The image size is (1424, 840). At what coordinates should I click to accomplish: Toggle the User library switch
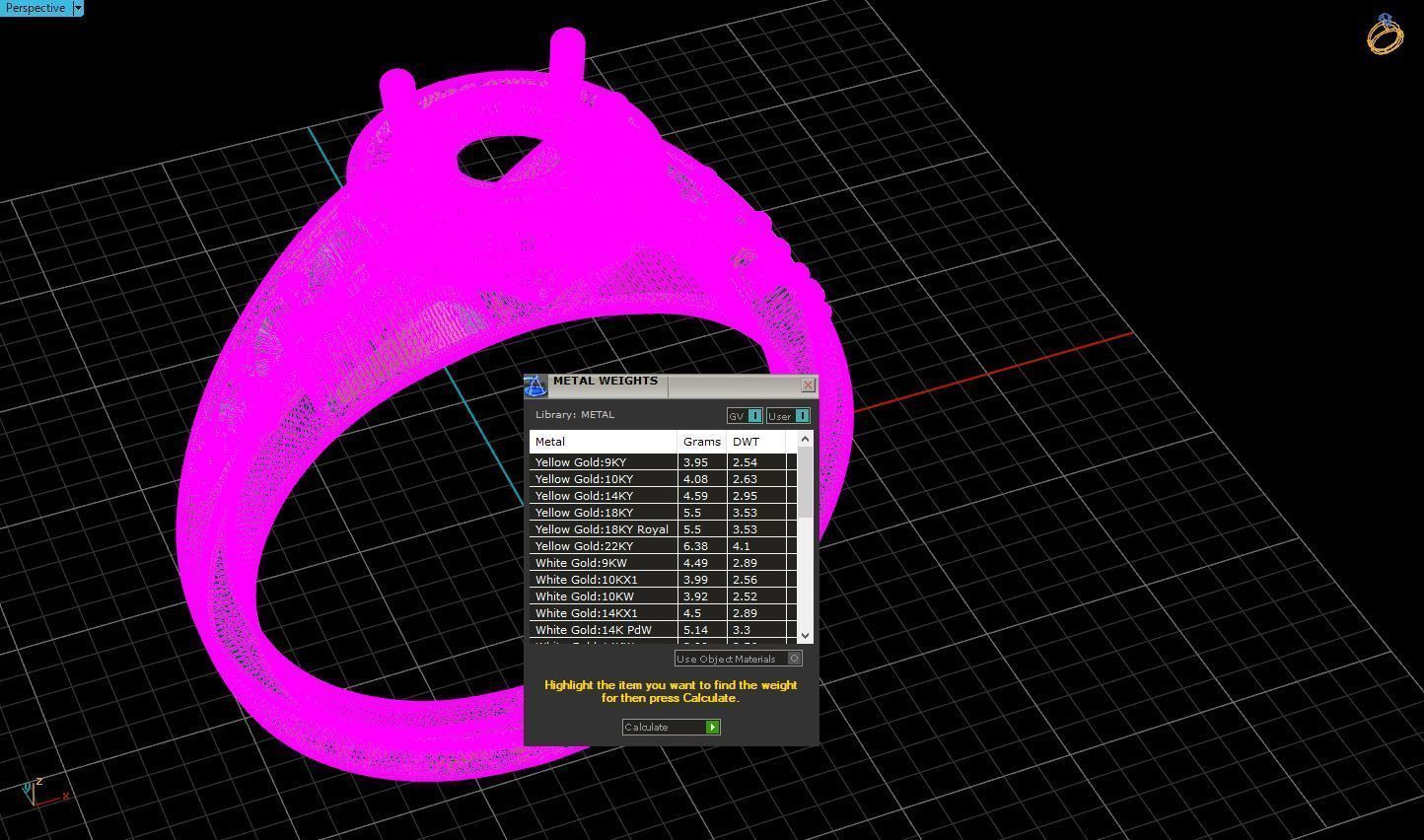coord(788,416)
